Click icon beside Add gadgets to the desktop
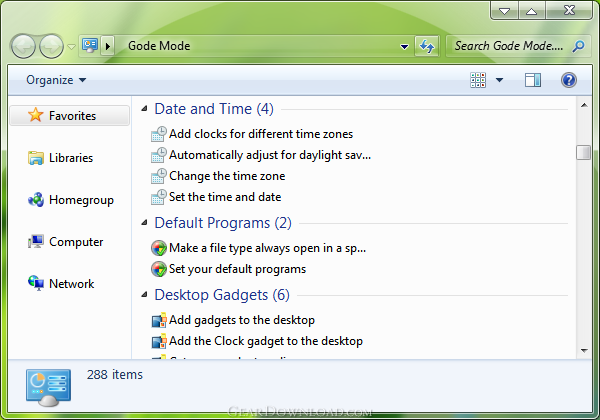This screenshot has width=600, height=420. click(158, 320)
